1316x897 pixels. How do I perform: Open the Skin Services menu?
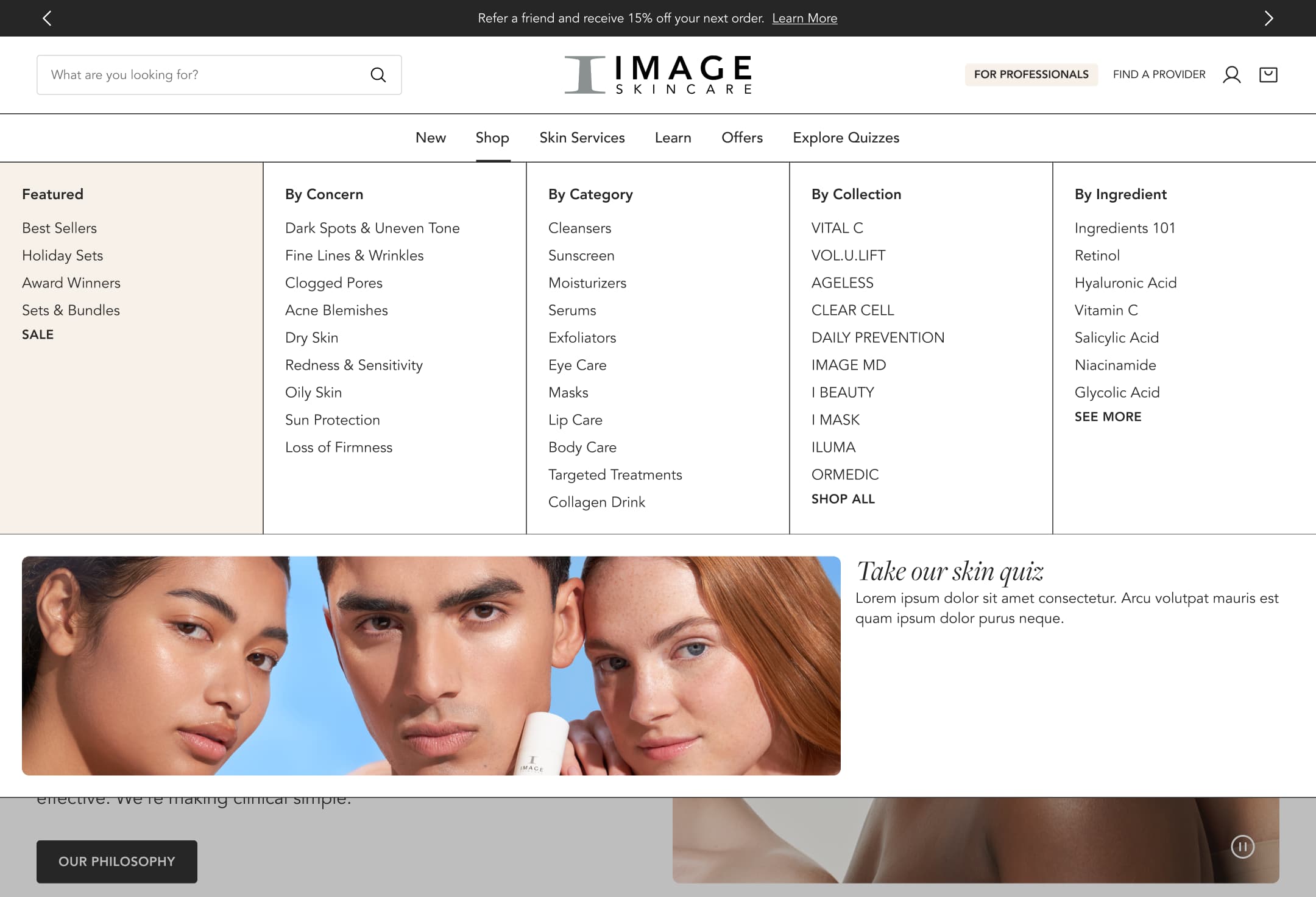(582, 138)
